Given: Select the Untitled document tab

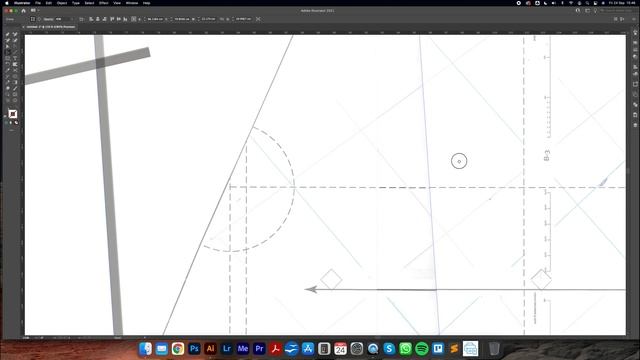Looking at the screenshot, I should [x=51, y=27].
